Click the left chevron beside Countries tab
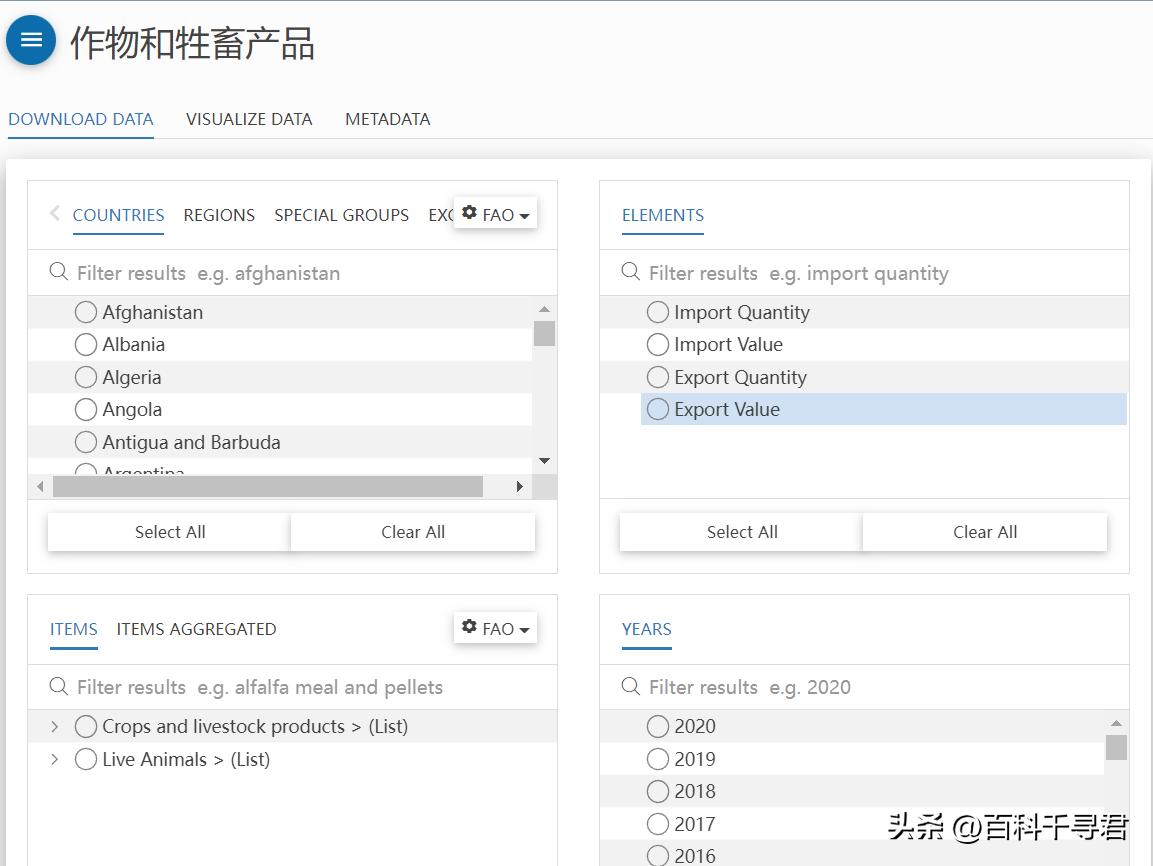The height and width of the screenshot is (866, 1153). (54, 213)
